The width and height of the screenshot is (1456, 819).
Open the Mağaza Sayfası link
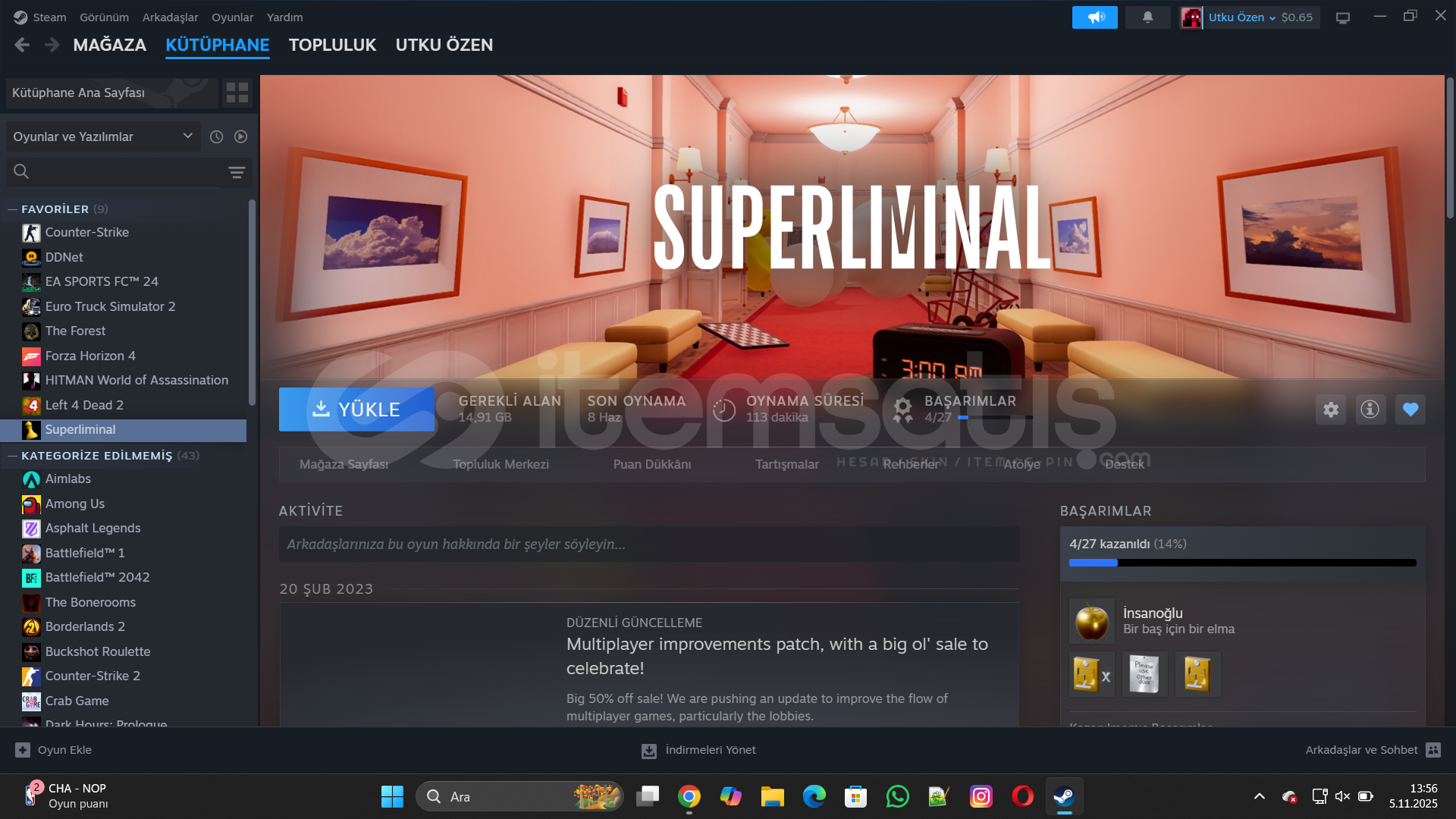click(x=344, y=464)
